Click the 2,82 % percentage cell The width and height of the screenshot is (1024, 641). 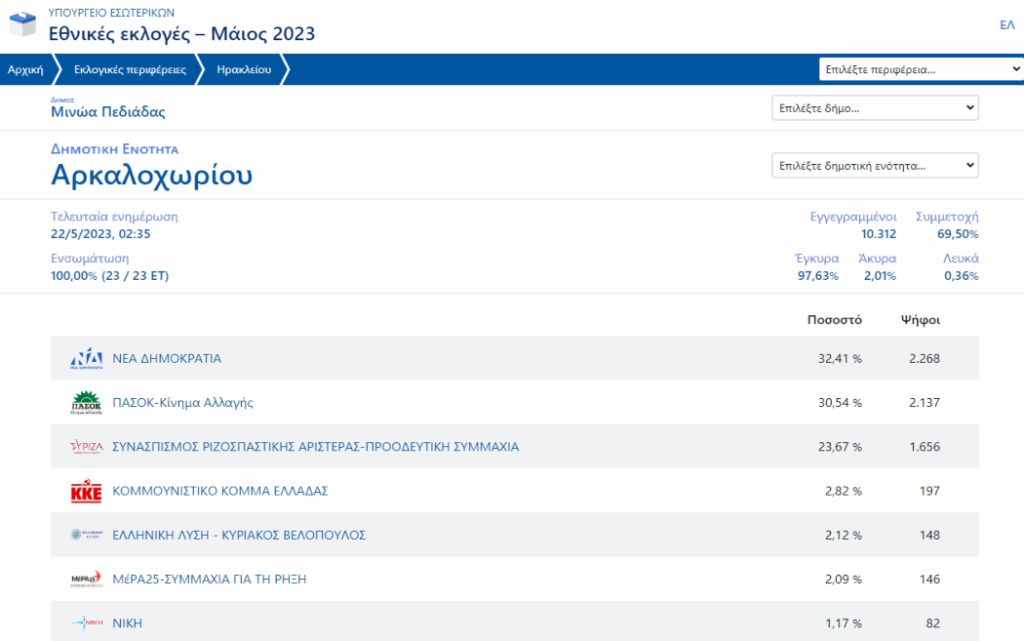pos(843,491)
